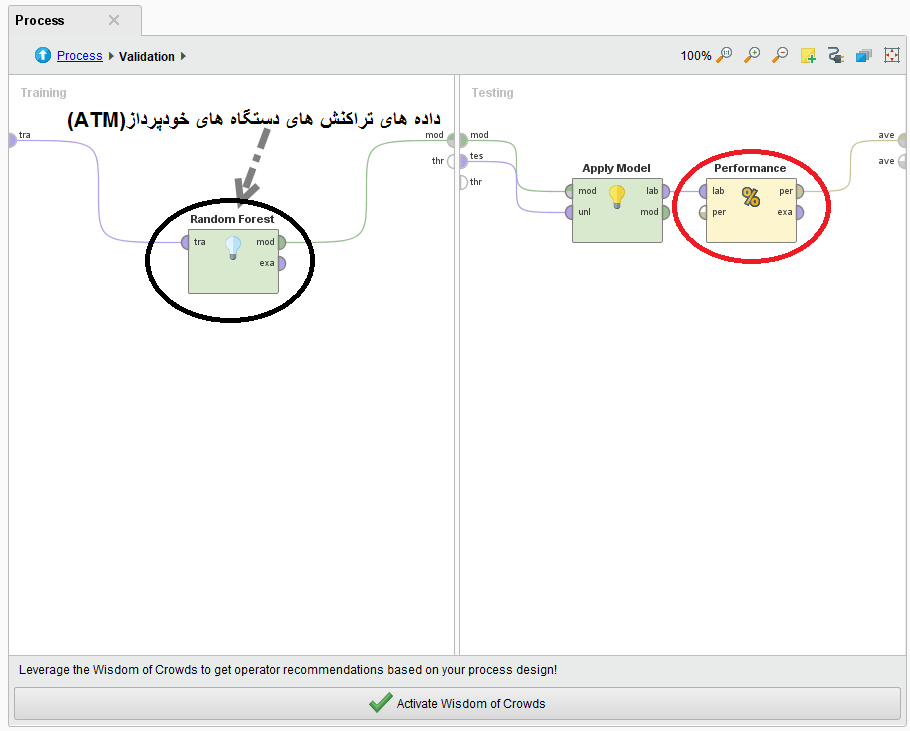Image resolution: width=910 pixels, height=731 pixels.
Task: Click the Testing panel mod source port
Action: (x=463, y=140)
